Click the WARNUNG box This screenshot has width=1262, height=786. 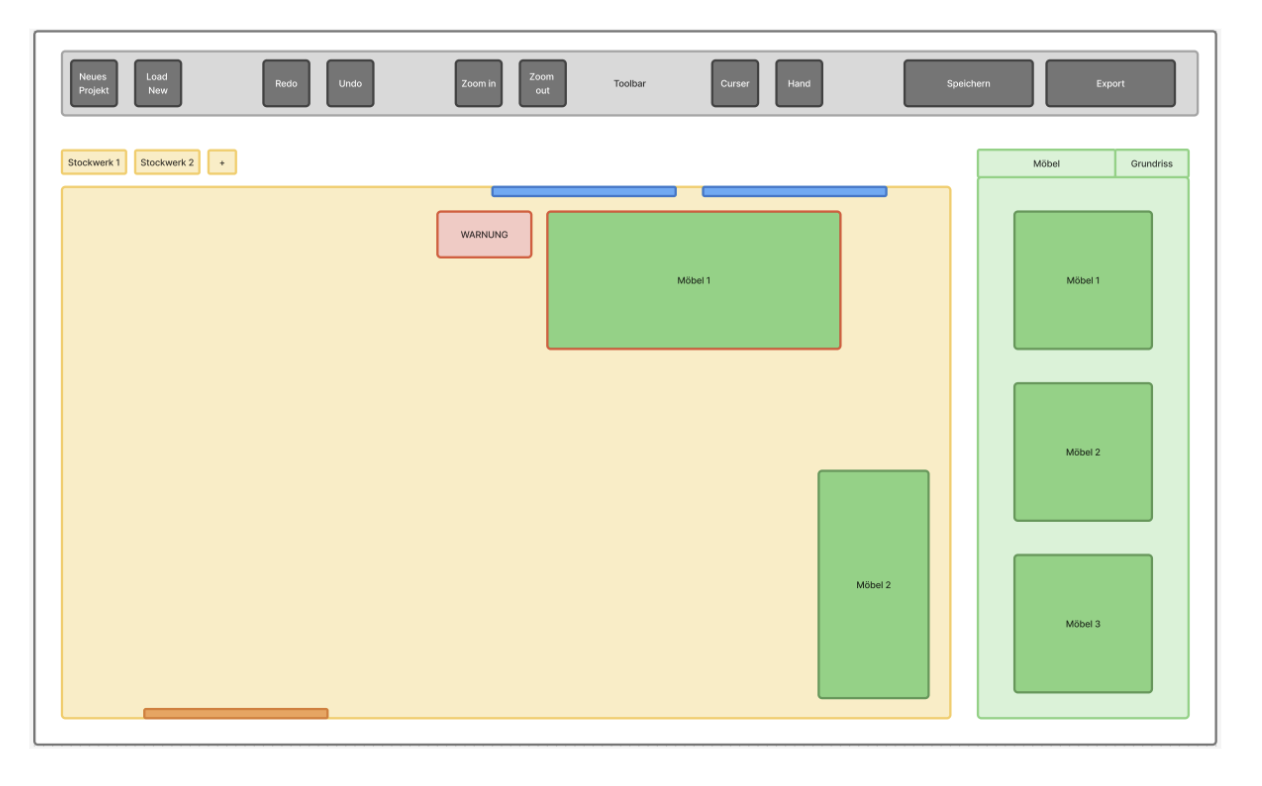point(484,234)
